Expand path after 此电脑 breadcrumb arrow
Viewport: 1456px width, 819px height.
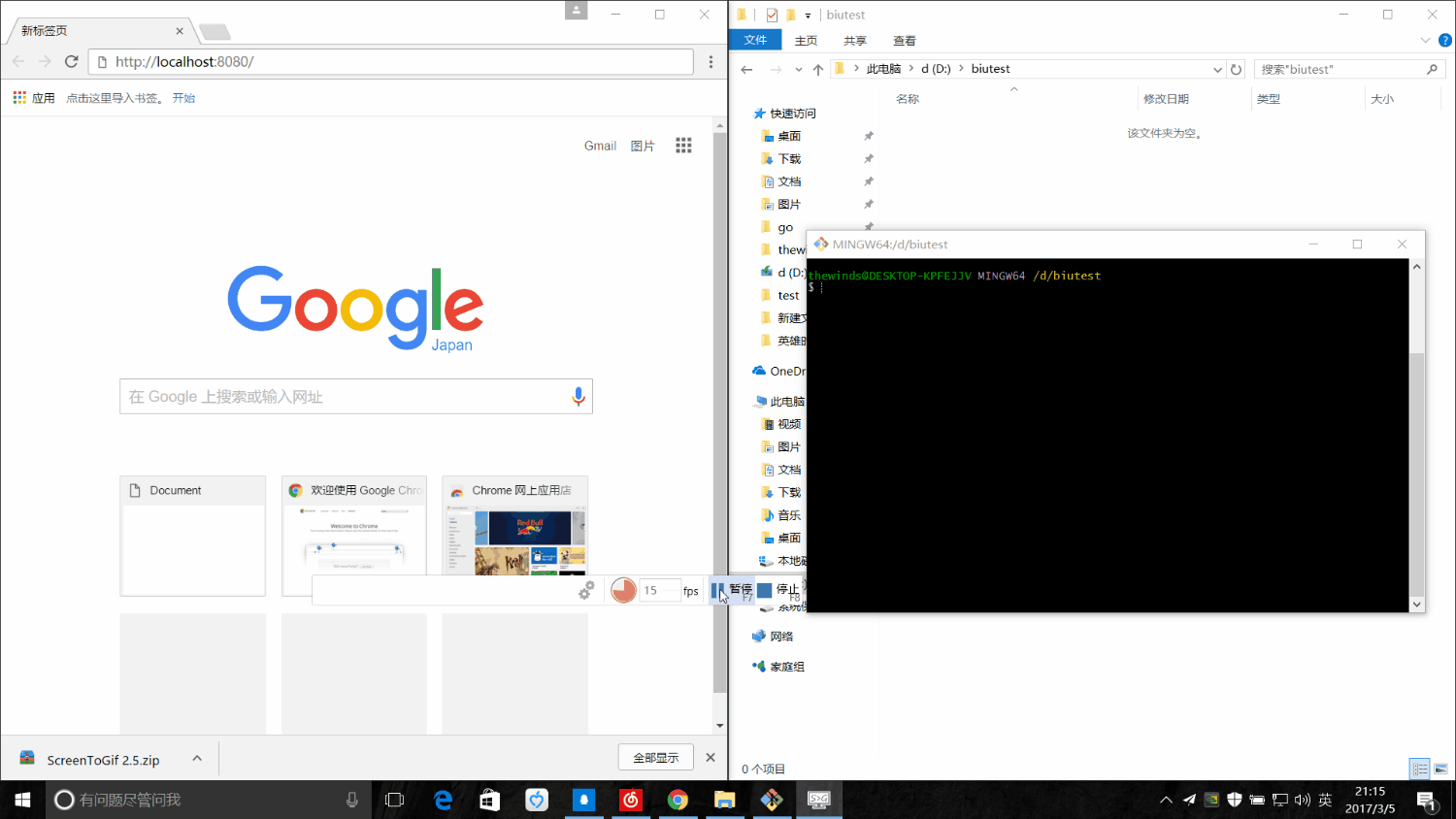pyautogui.click(x=911, y=69)
